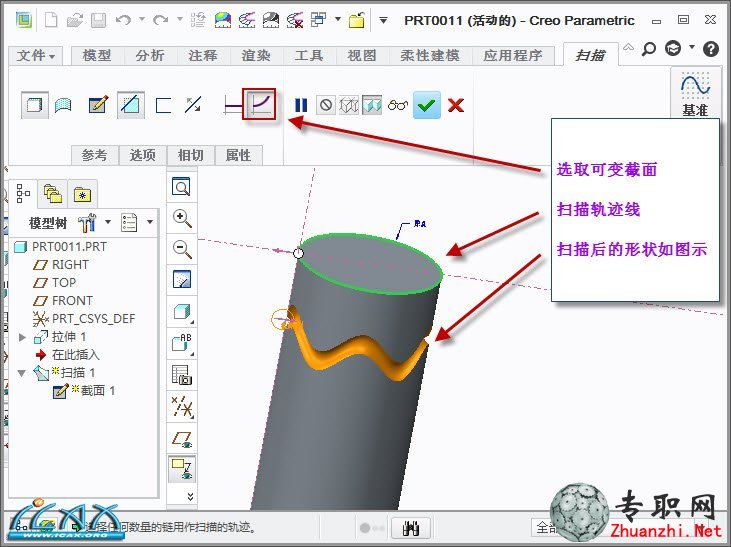
Task: Expand the quick access toolbar customize arrow
Action: [383, 21]
